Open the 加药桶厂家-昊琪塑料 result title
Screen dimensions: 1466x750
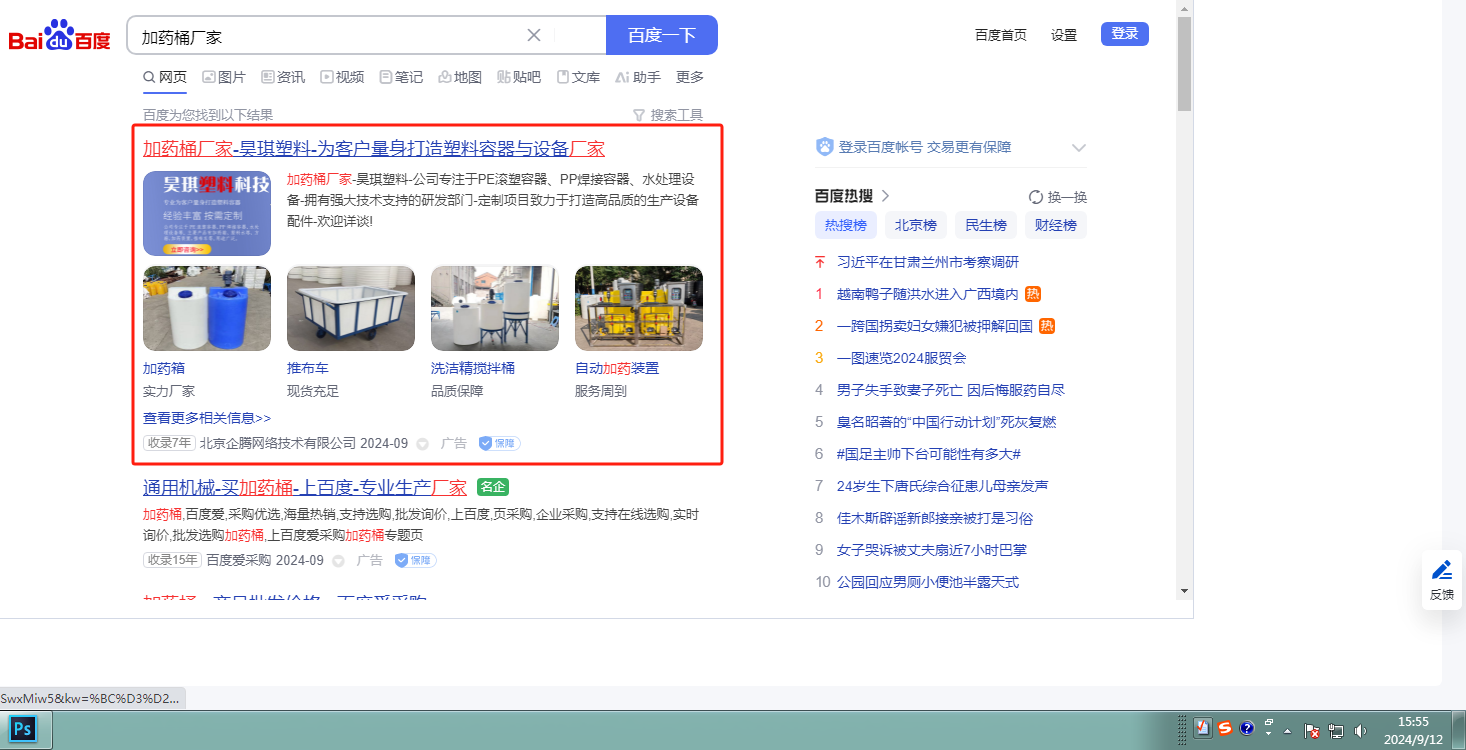[374, 149]
